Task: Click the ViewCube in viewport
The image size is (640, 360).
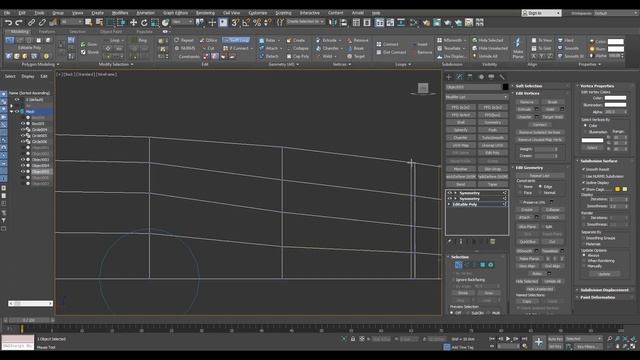Action: coord(423,88)
